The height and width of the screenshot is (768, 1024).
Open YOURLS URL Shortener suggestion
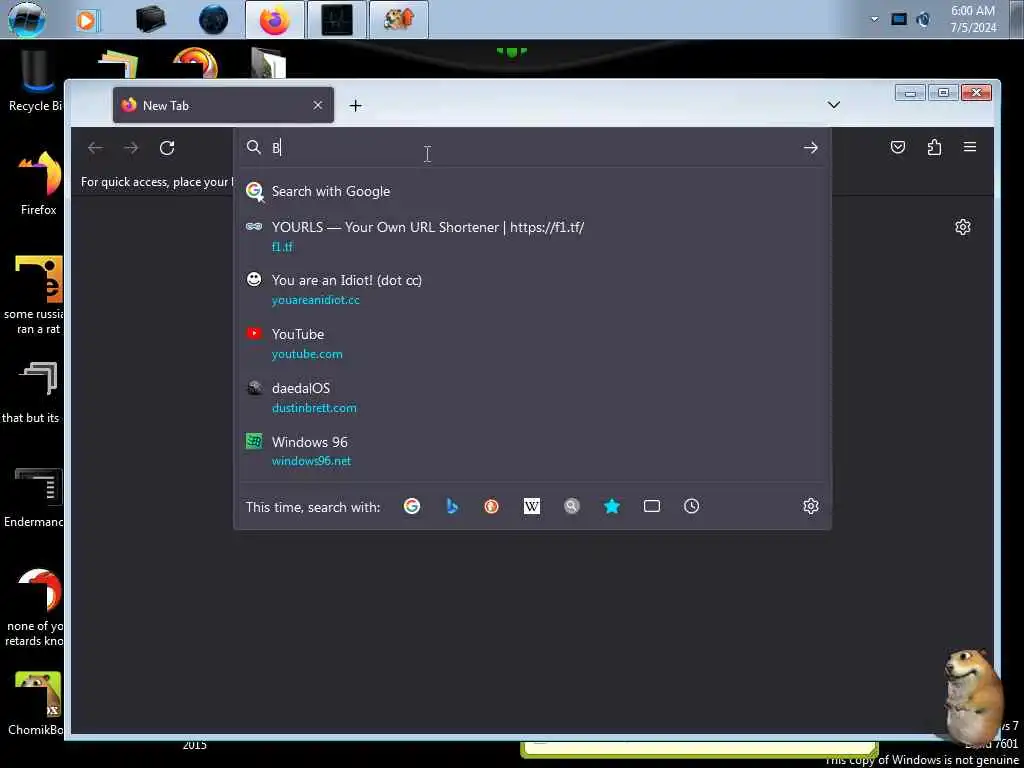(532, 236)
